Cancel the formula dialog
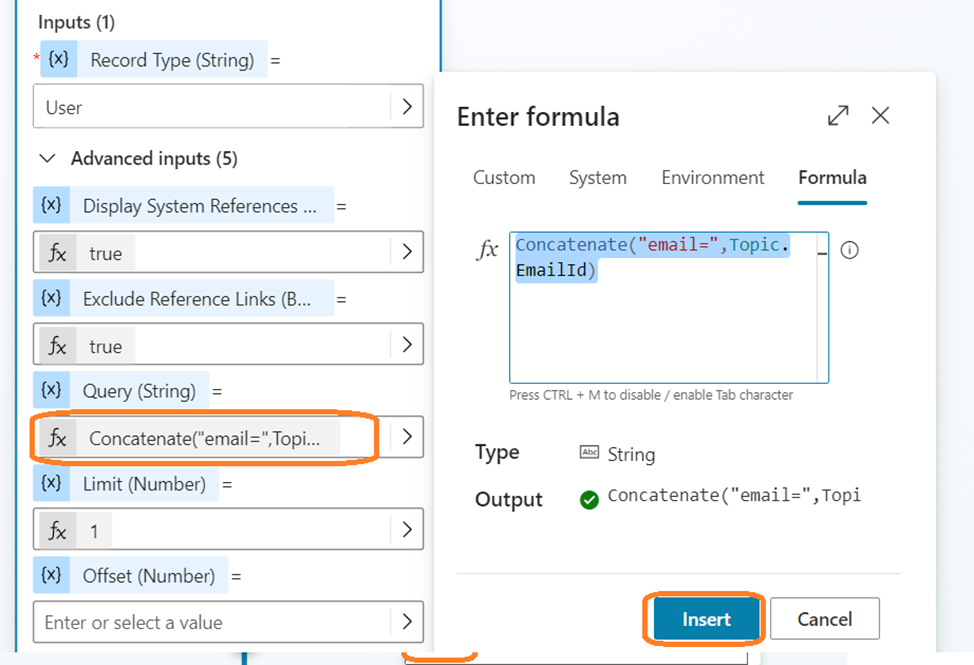974x665 pixels. click(x=824, y=619)
